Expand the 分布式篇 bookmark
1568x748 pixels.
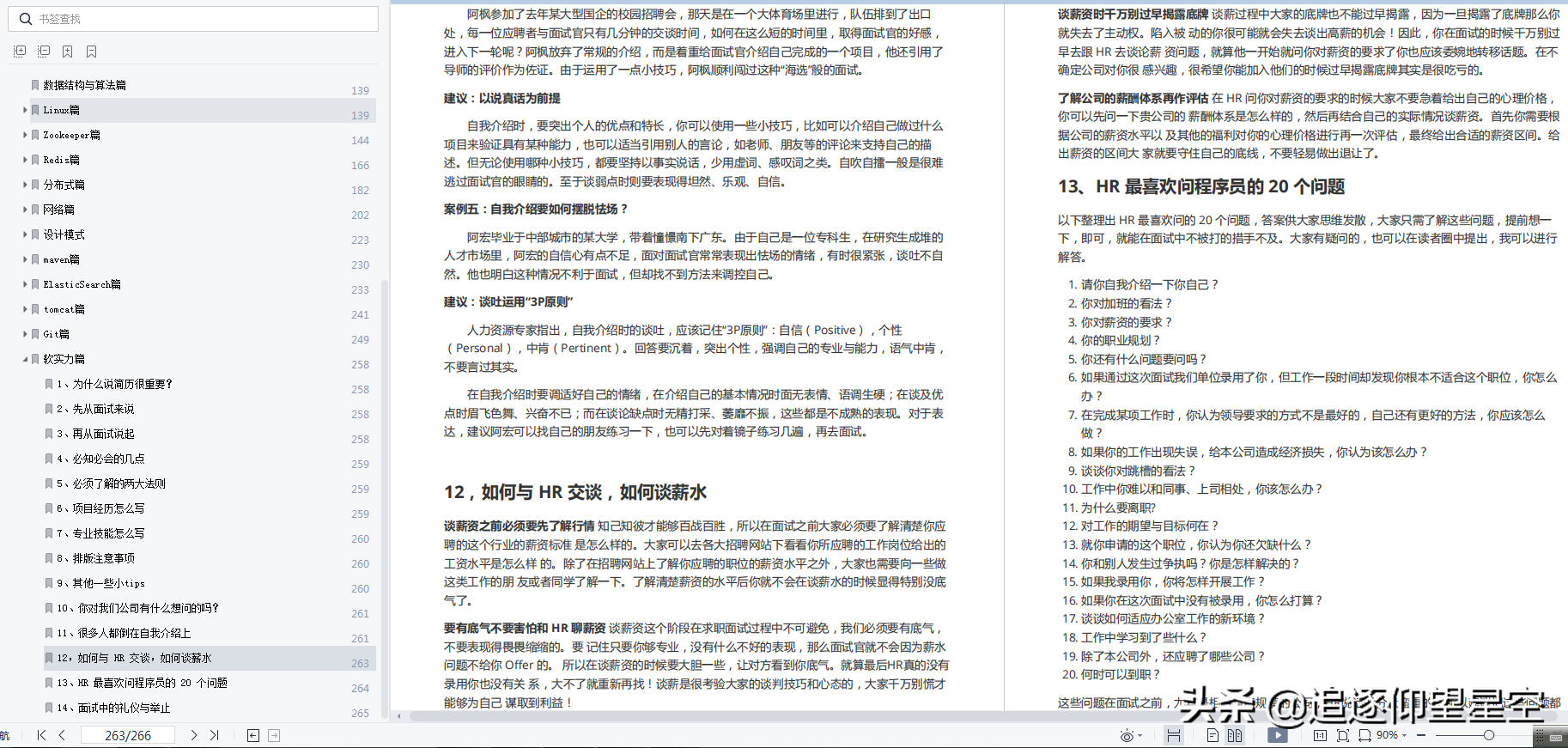(25, 185)
